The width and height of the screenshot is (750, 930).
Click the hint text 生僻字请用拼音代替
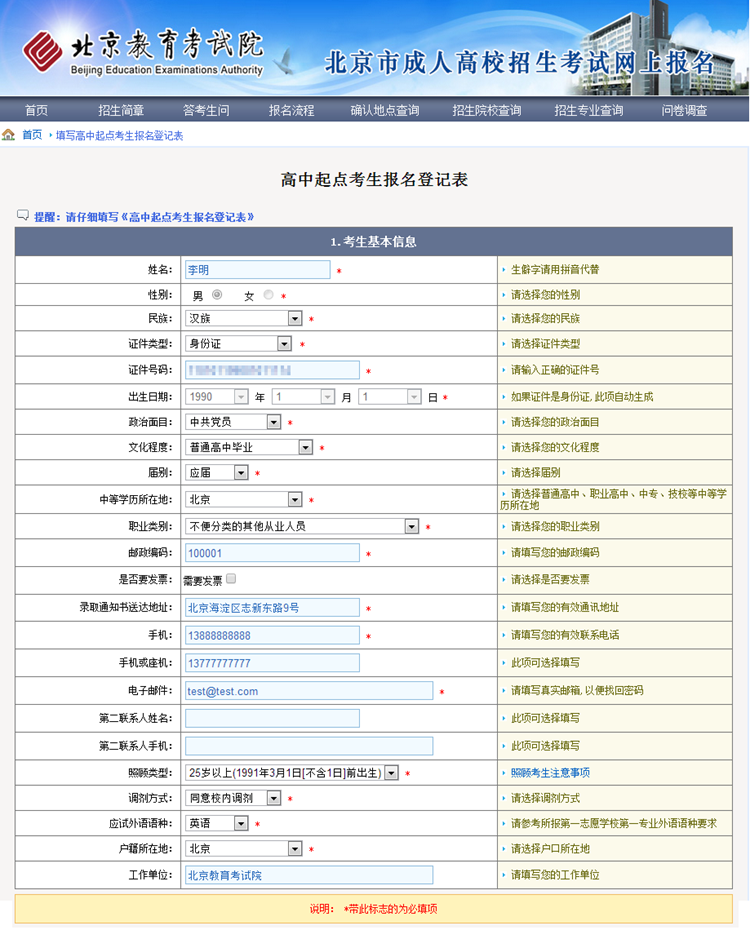tap(555, 269)
